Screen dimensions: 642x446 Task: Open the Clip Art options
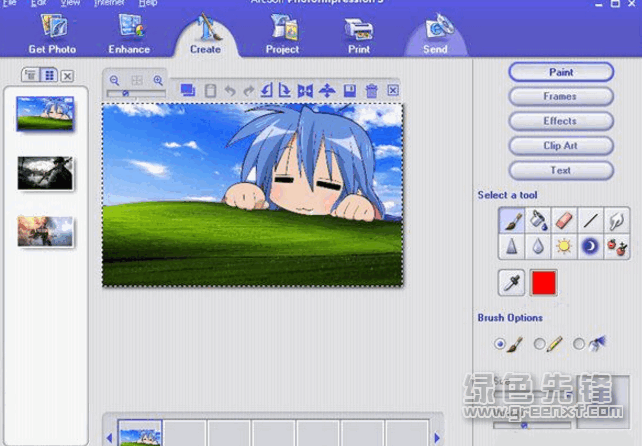561,146
